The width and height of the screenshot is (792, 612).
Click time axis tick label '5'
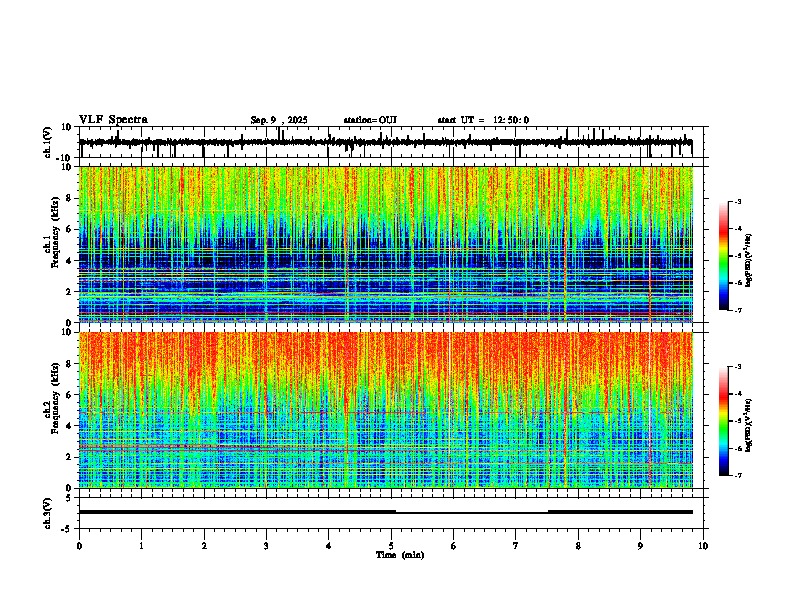[391, 546]
